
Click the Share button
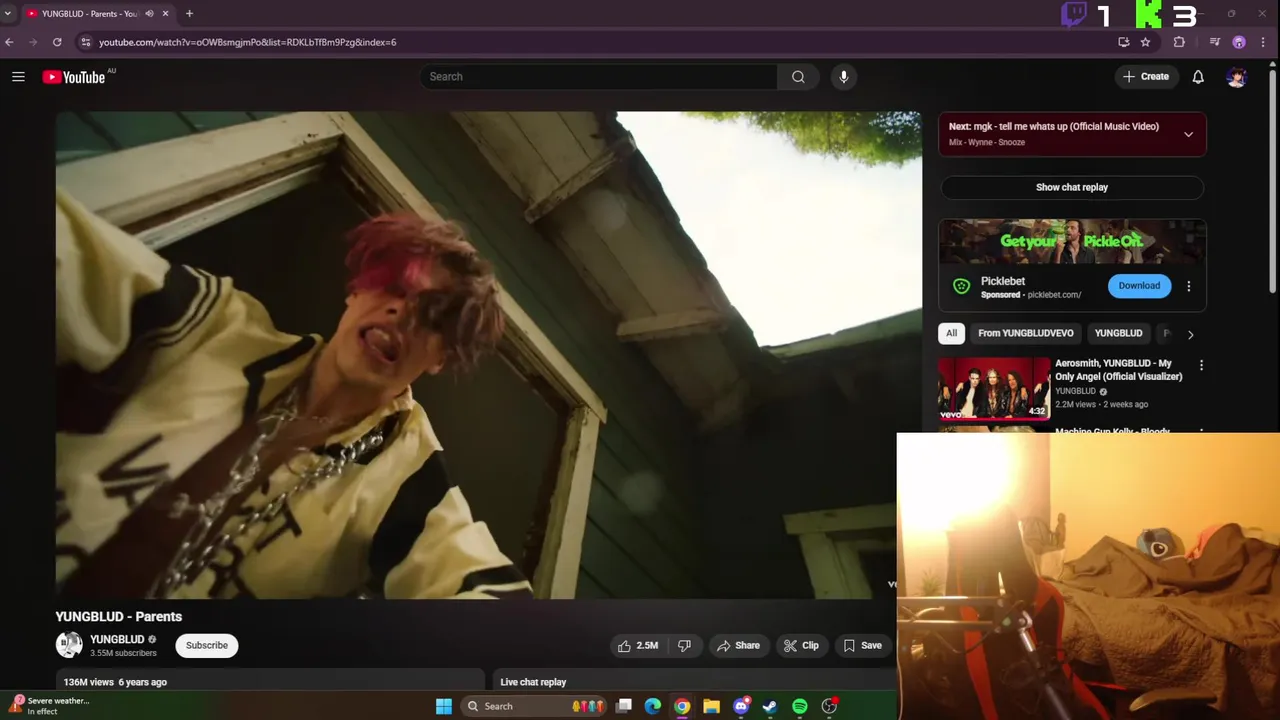[739, 646]
